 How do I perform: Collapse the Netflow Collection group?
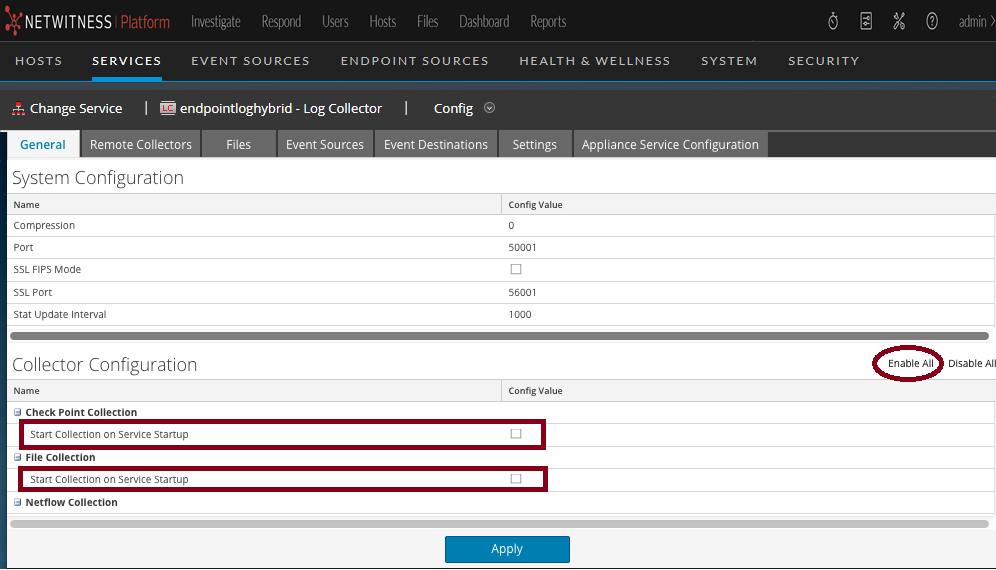pyautogui.click(x=18, y=502)
